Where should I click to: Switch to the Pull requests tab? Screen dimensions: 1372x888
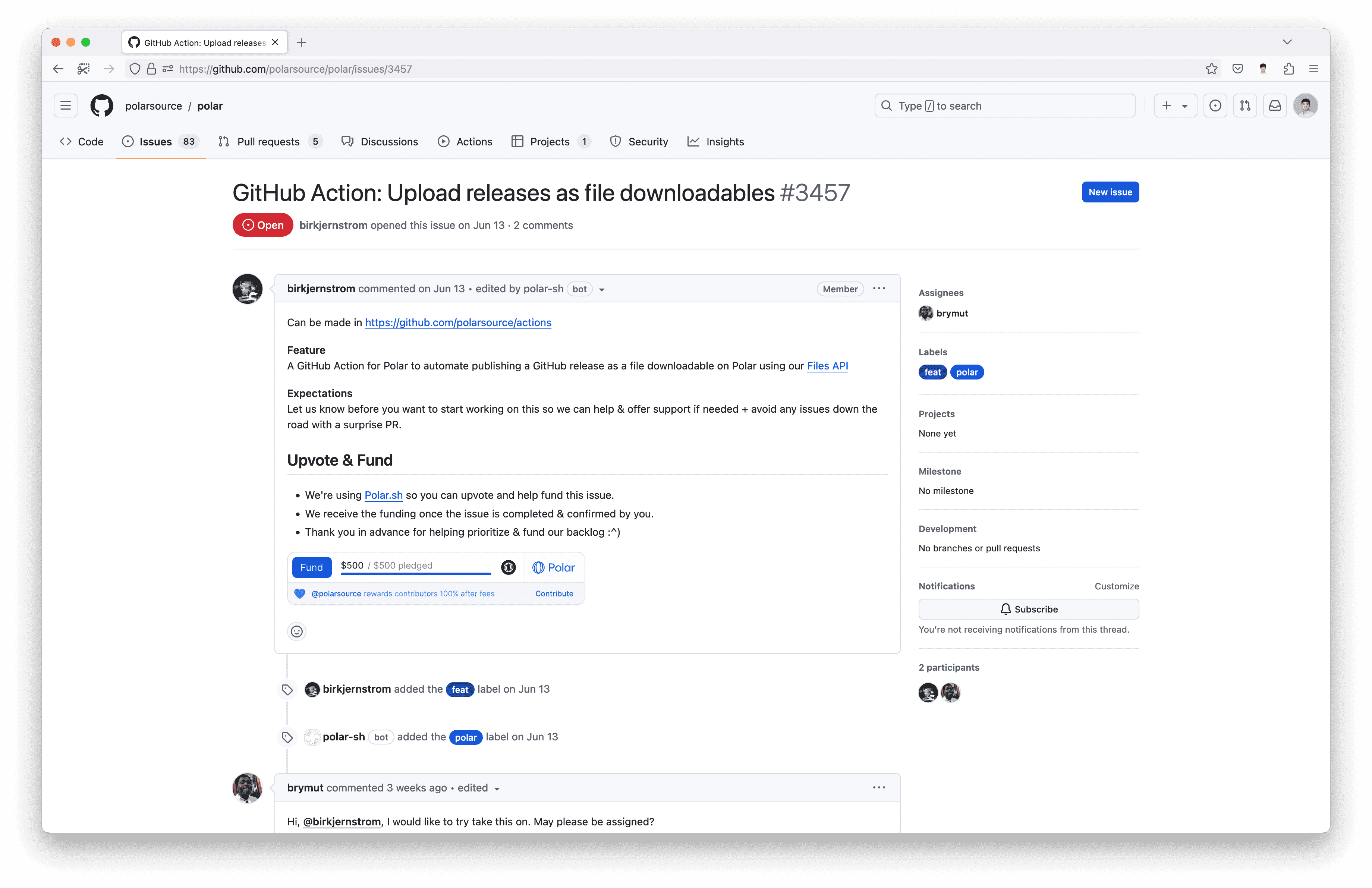pos(269,142)
